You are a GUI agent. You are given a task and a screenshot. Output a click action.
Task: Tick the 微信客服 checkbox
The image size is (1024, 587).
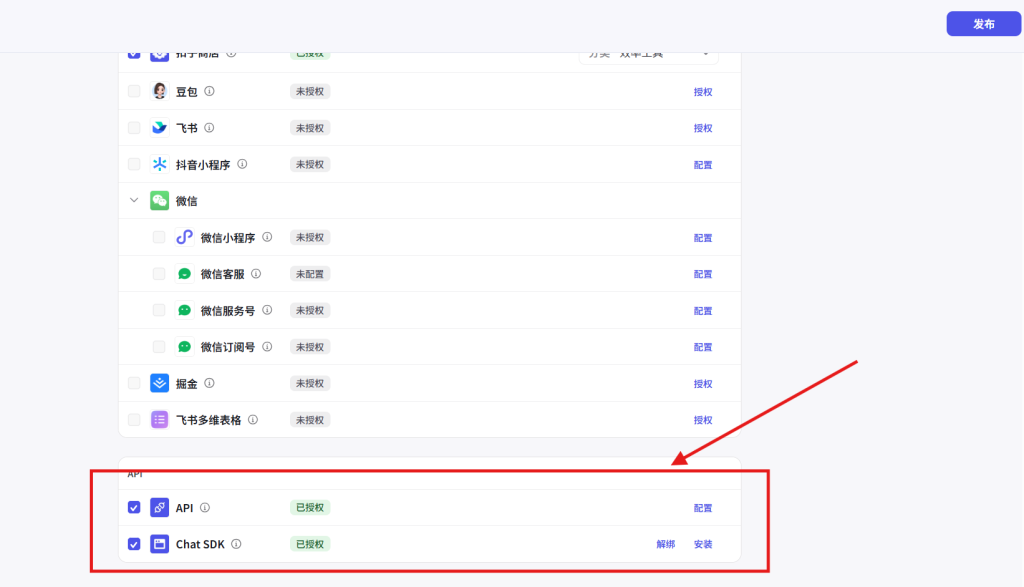pos(159,274)
